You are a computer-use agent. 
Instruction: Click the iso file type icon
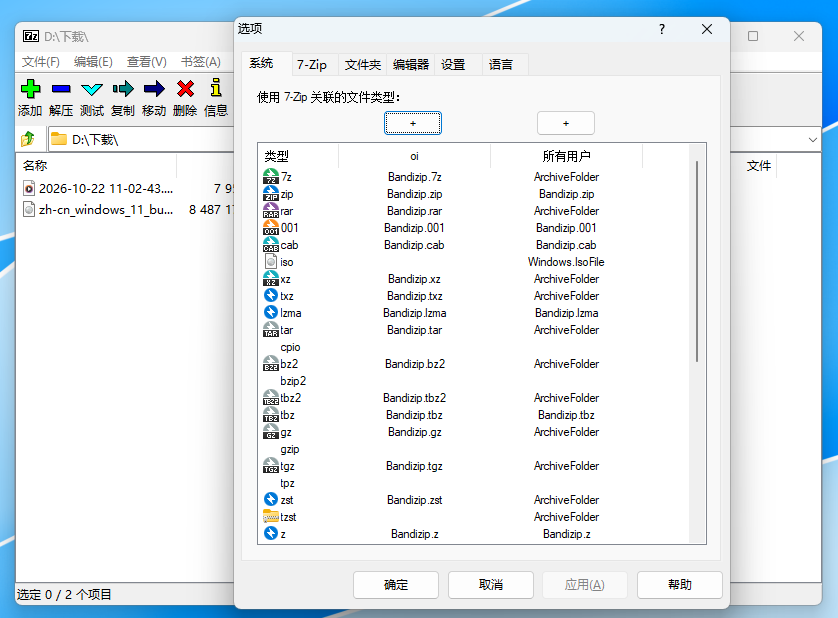tap(271, 261)
